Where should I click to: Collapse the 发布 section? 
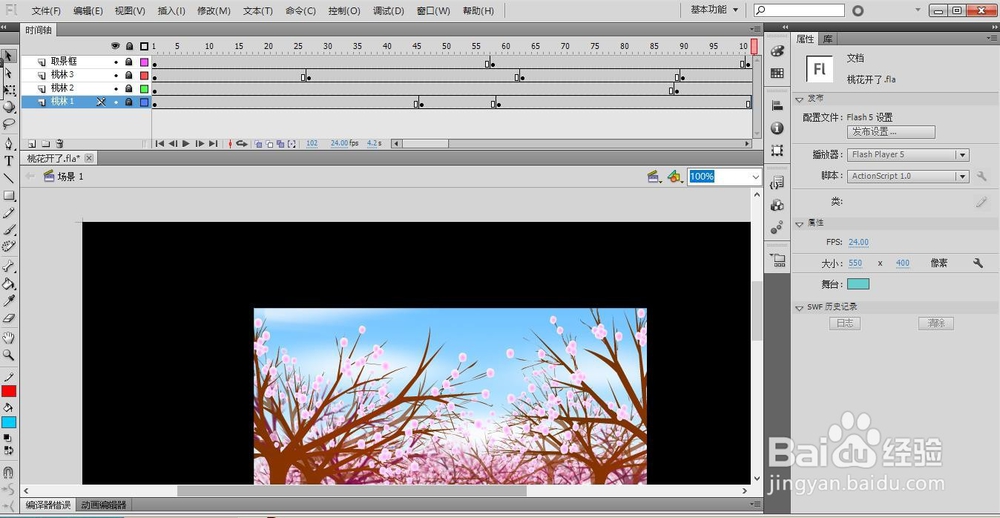pyautogui.click(x=799, y=100)
